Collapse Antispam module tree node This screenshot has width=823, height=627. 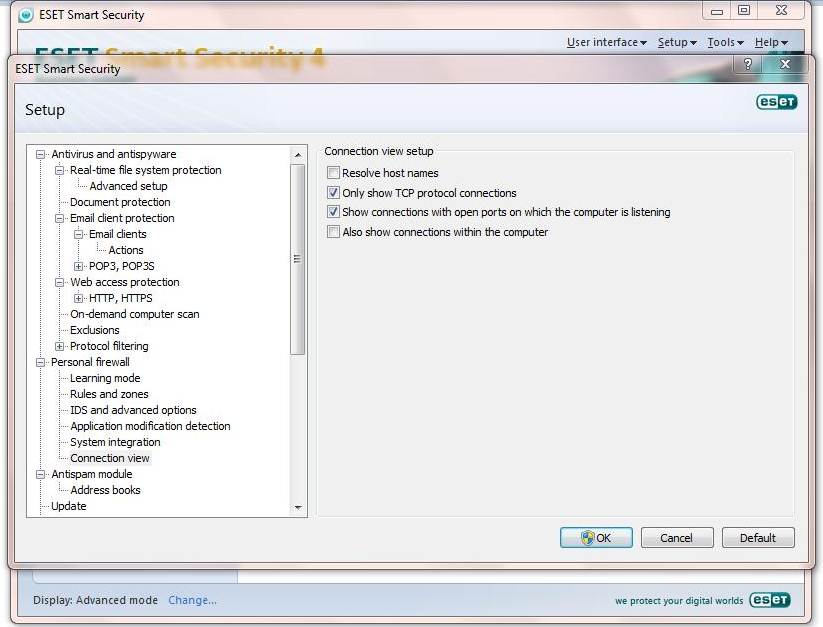click(x=40, y=474)
